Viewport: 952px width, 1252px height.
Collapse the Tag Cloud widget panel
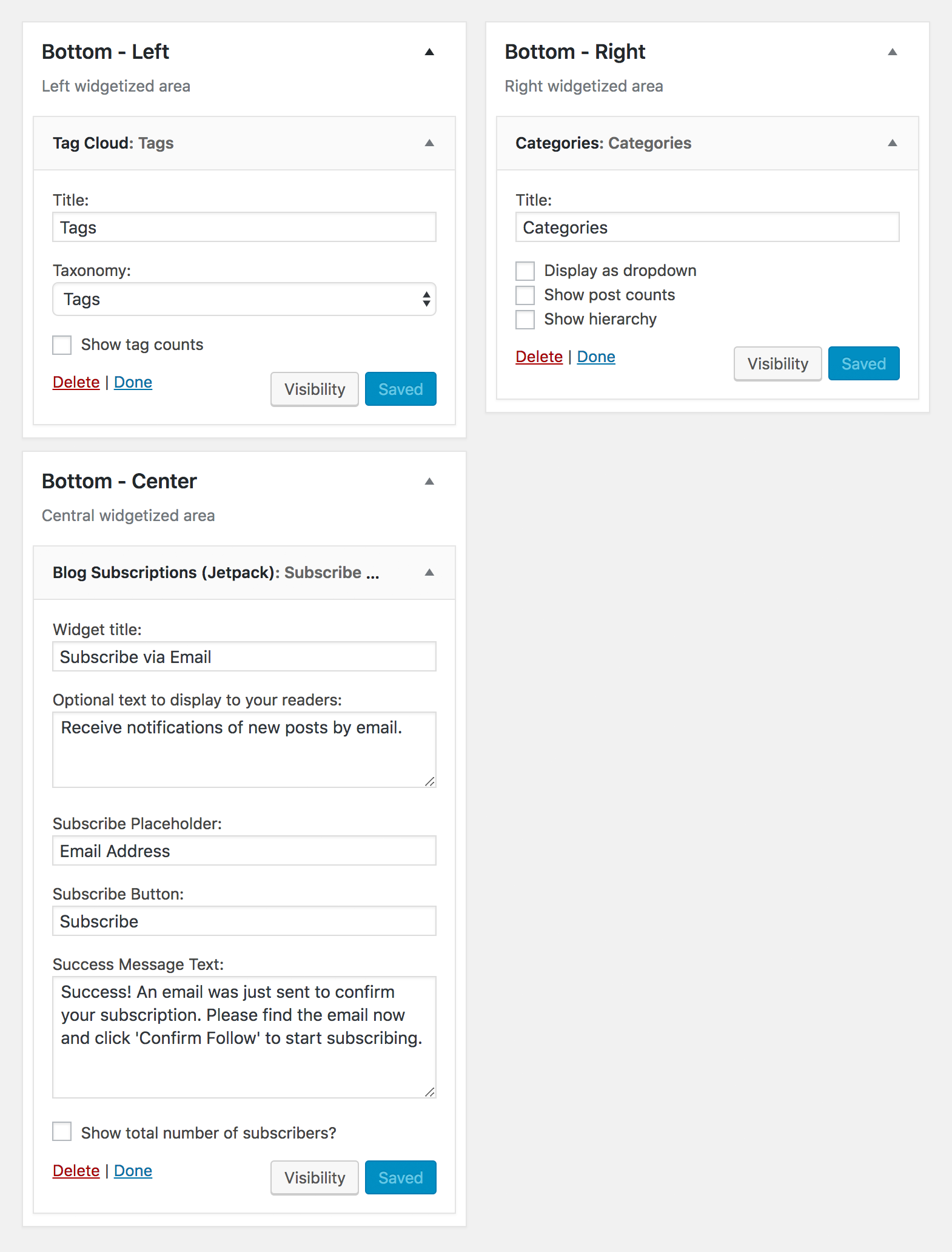coord(429,143)
